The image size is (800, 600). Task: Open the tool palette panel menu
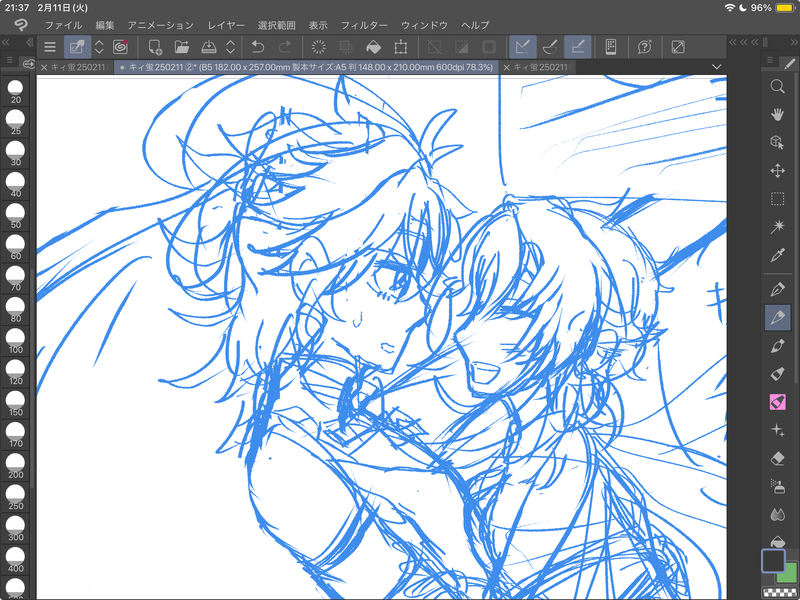(770, 61)
